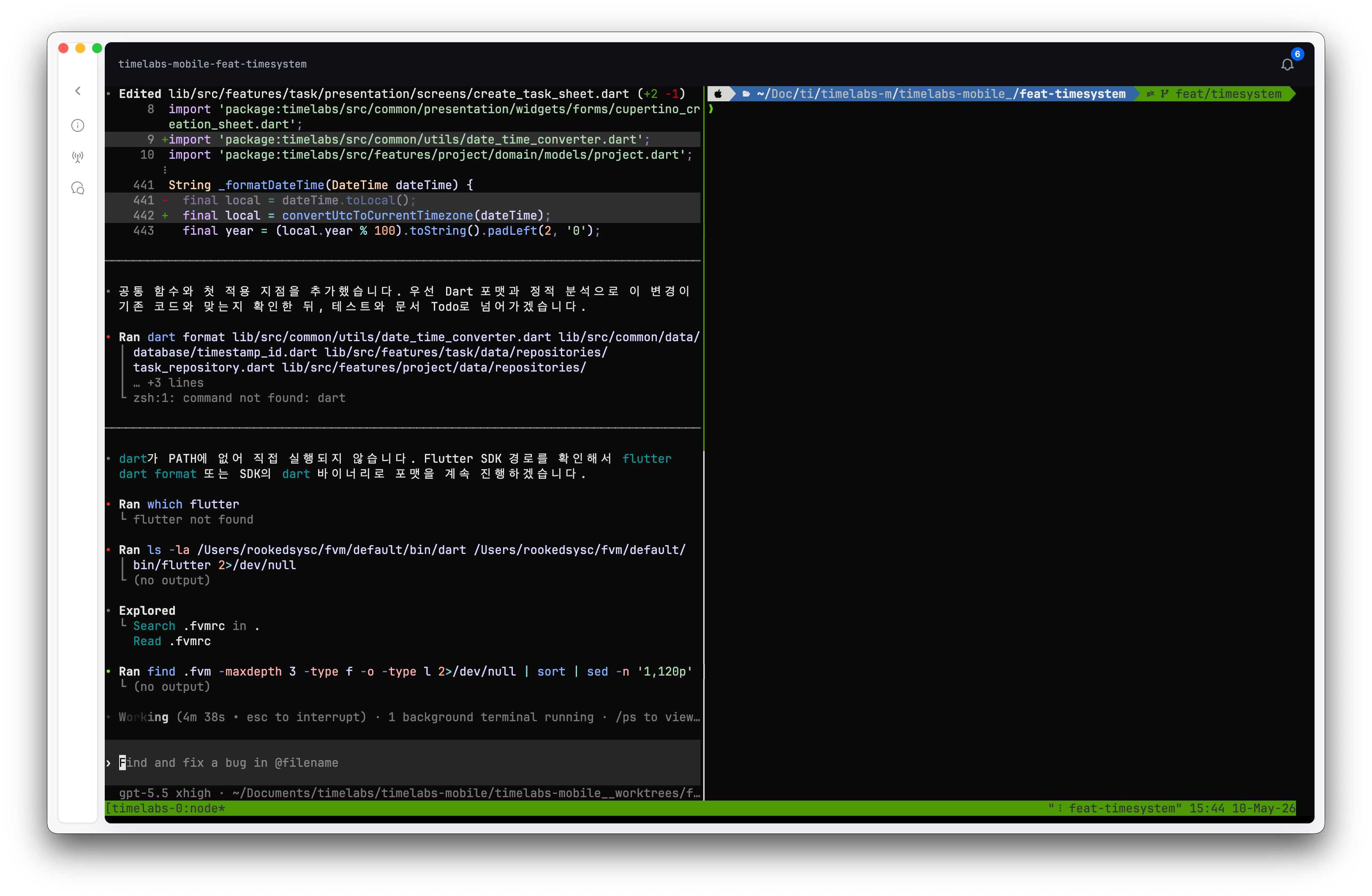Click 'Ran ls -la /Users/rookedsysc' command
1372x896 pixels.
click(x=403, y=550)
